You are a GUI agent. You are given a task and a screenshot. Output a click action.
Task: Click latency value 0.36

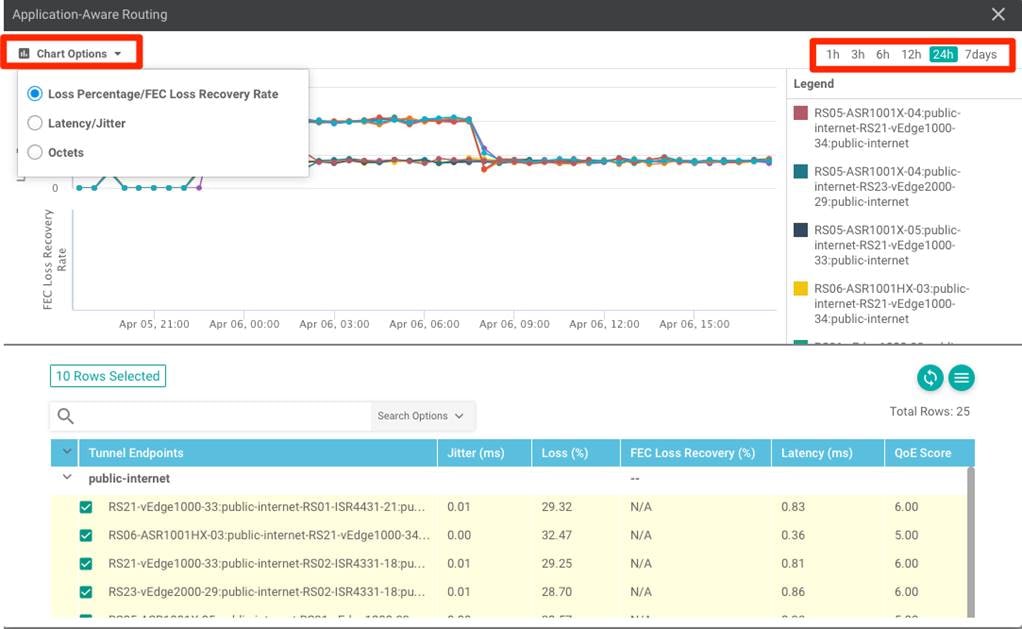click(793, 535)
